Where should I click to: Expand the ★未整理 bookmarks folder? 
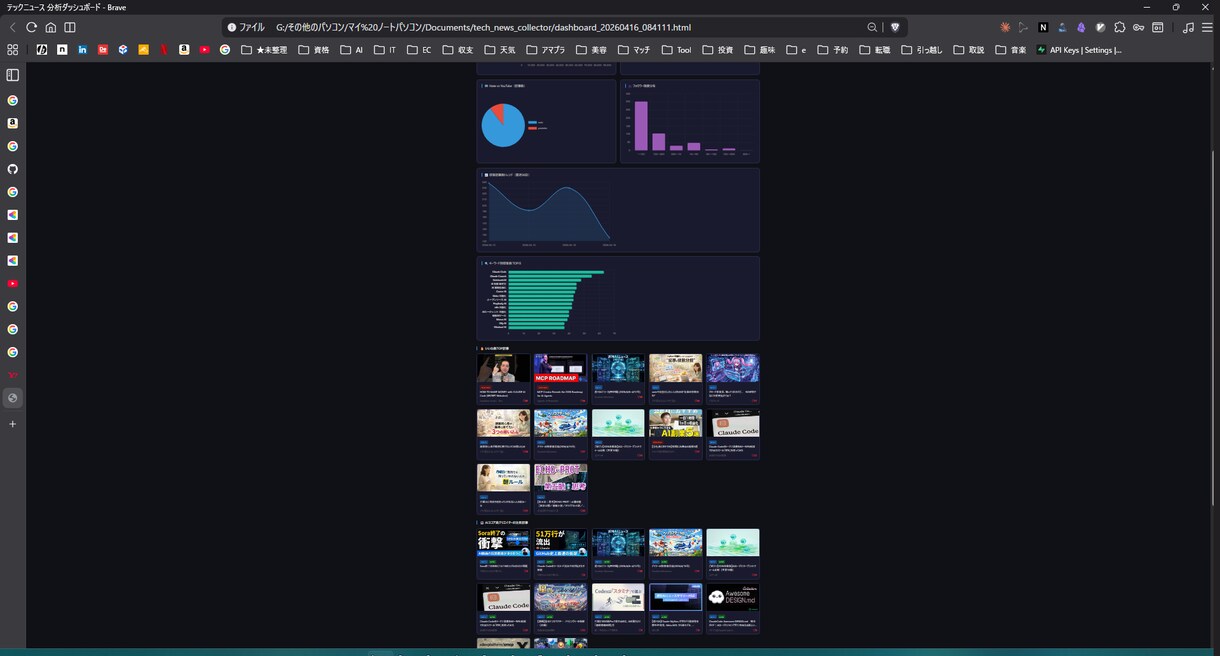click(x=265, y=49)
